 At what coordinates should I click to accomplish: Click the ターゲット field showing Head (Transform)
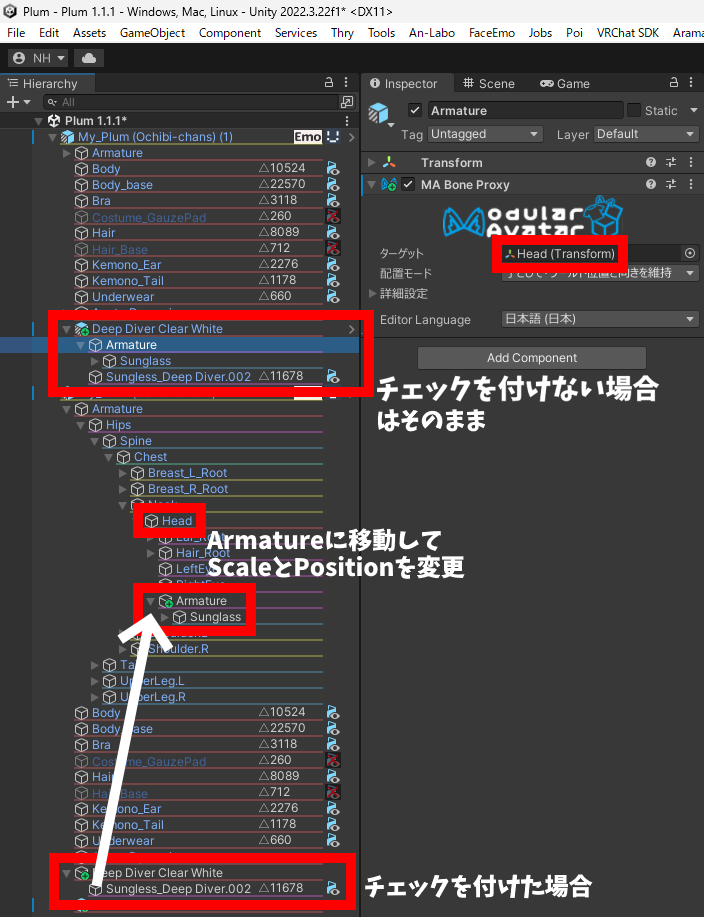pyautogui.click(x=591, y=253)
